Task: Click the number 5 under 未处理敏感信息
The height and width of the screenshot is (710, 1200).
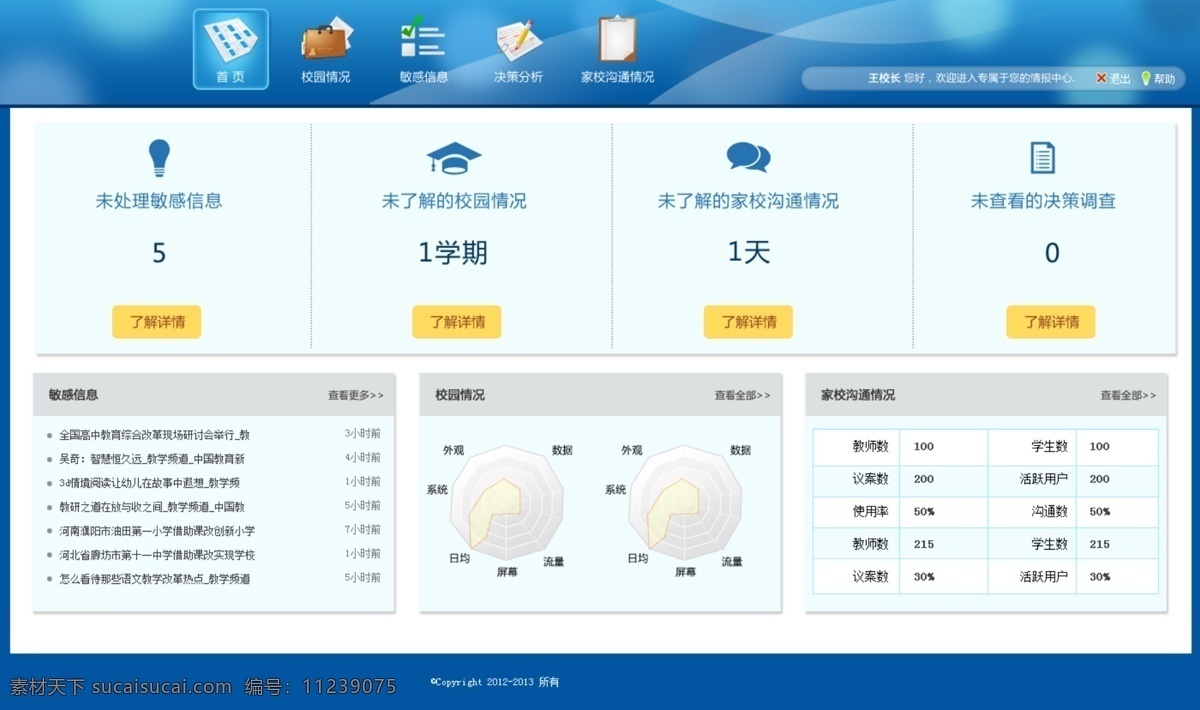Action: tap(159, 253)
